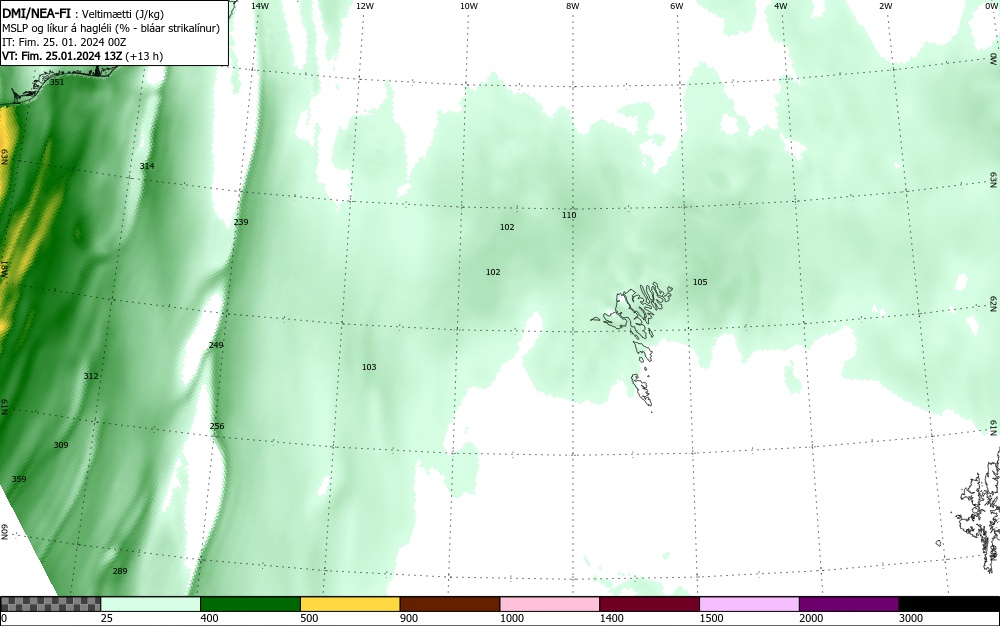Click the value 239 on the map
1000x626 pixels.
click(x=241, y=222)
